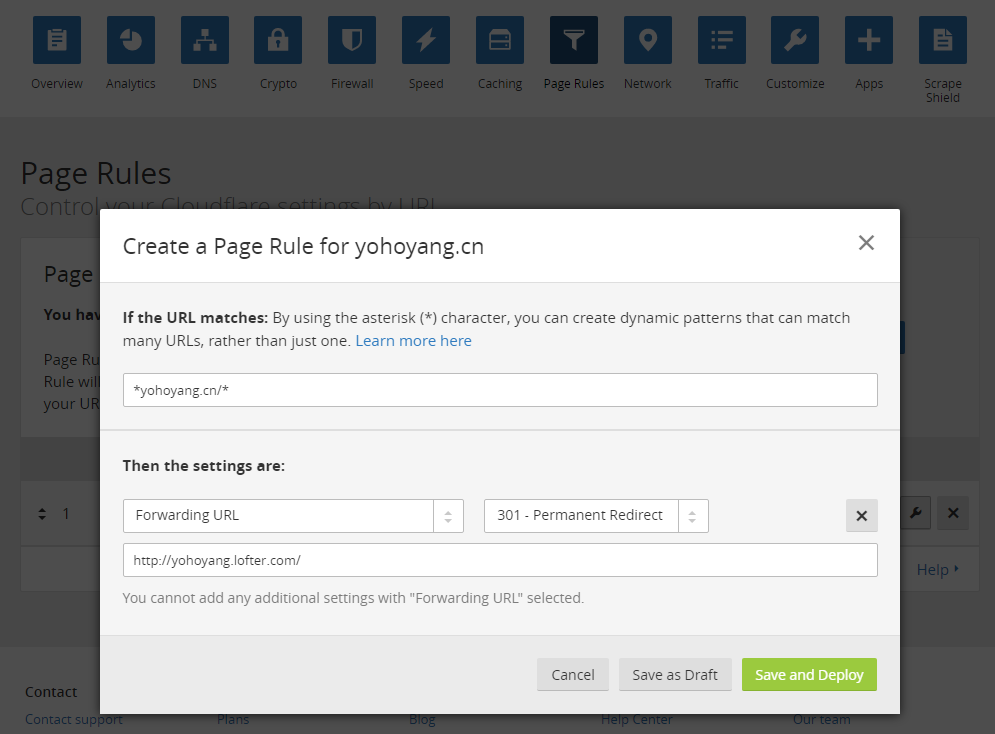Open the Traffic list icon
Viewport: 995px width, 734px height.
(x=721, y=41)
